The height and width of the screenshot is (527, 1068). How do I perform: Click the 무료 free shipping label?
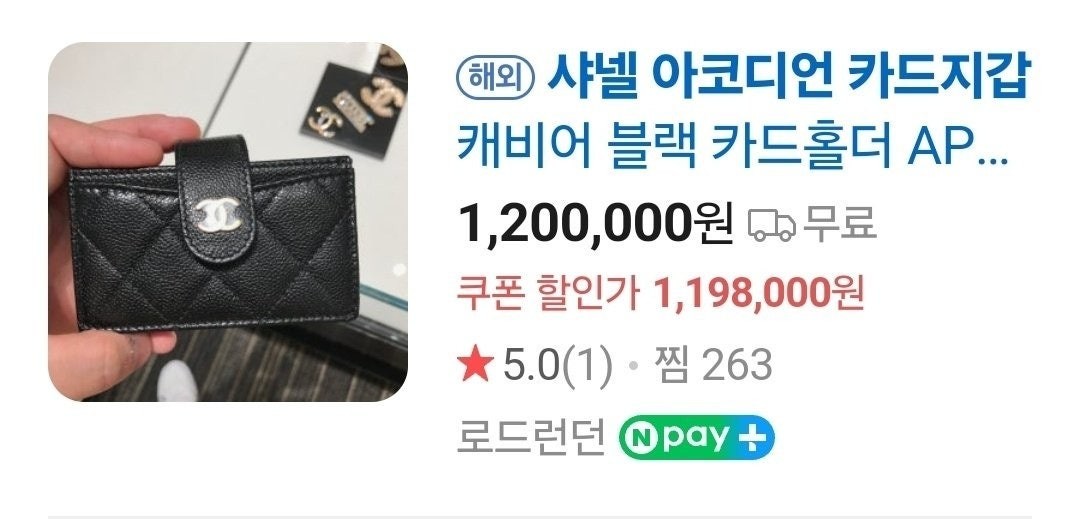pyautogui.click(x=839, y=223)
